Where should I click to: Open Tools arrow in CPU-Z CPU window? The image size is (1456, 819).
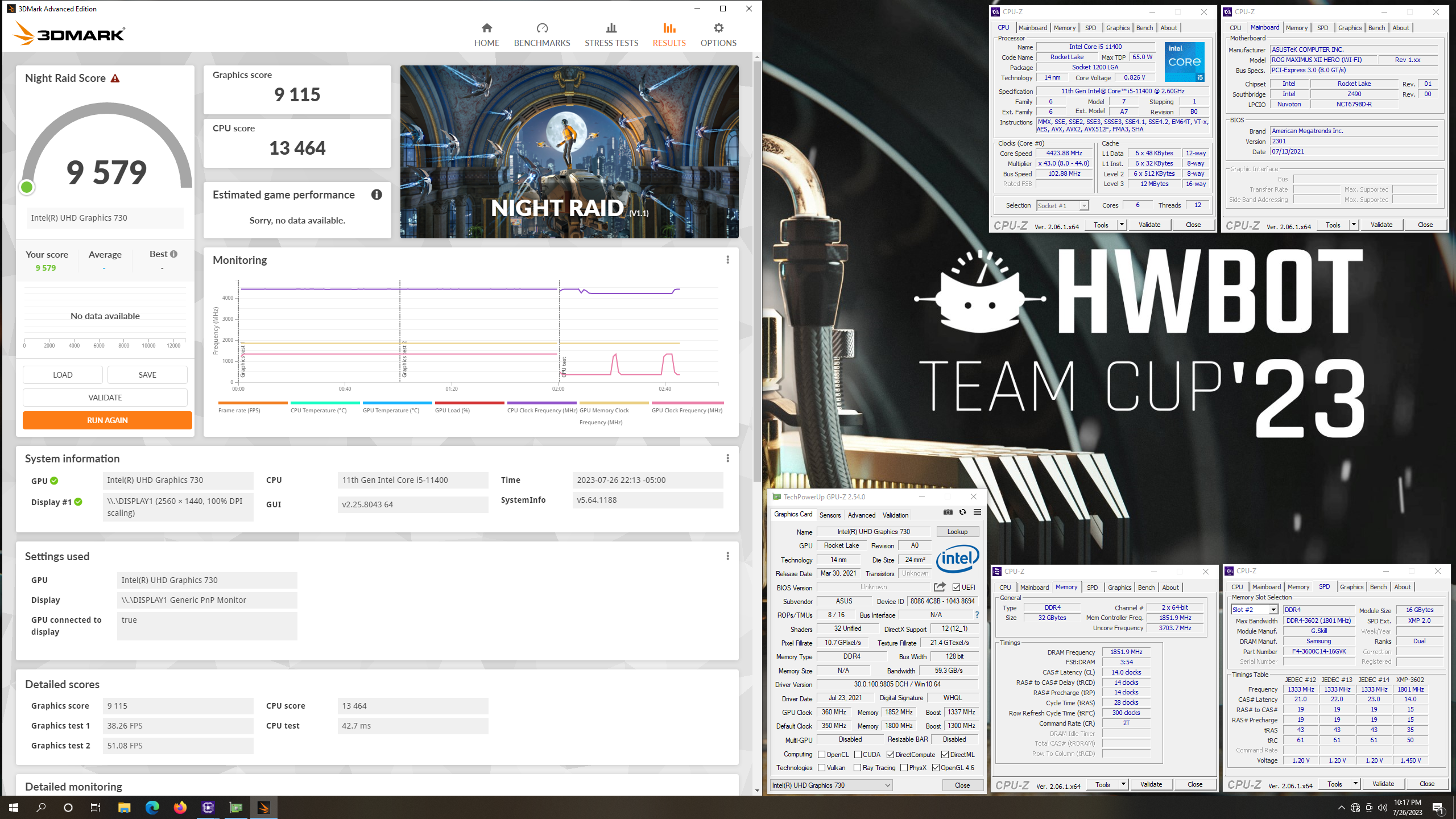[1122, 225]
